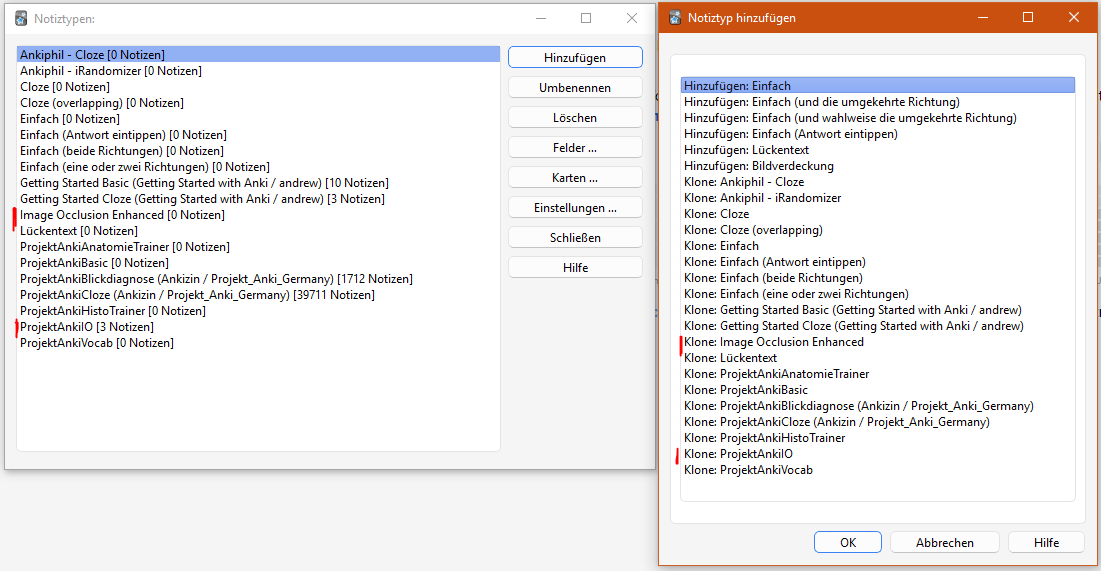Select 'Lückentext [0 Notizen]' note type

point(258,231)
